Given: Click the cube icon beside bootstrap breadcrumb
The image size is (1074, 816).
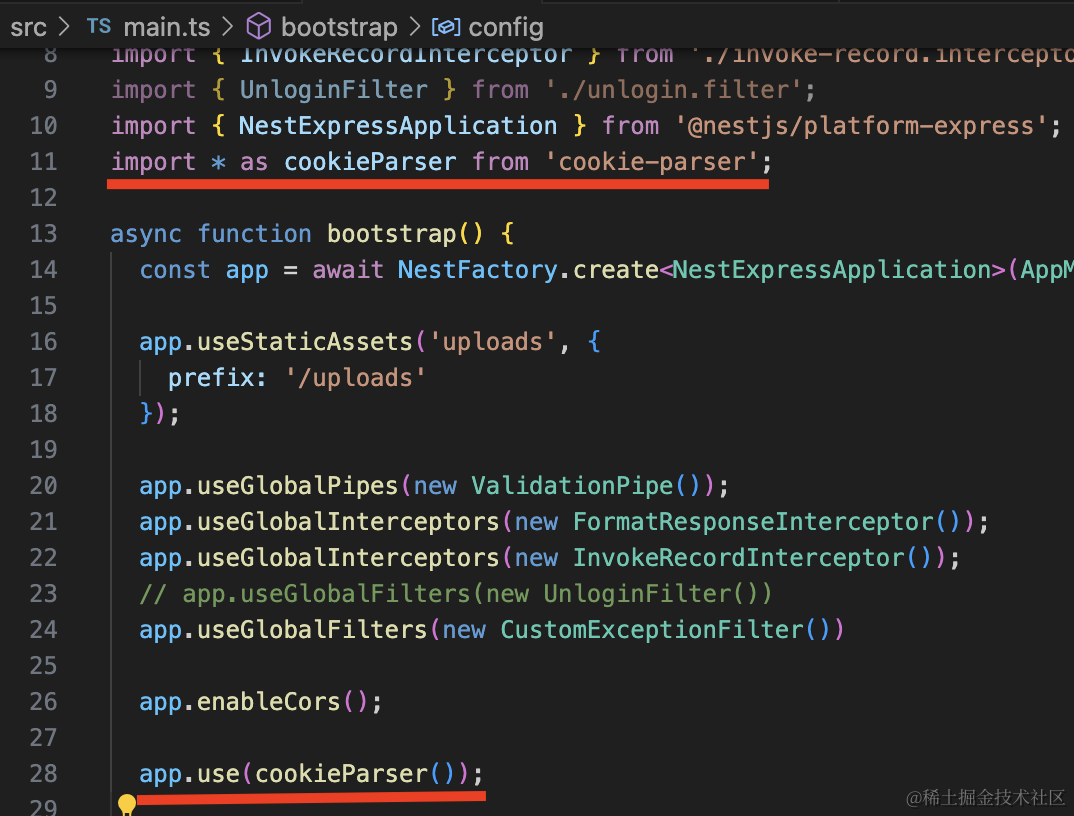Looking at the screenshot, I should [259, 27].
